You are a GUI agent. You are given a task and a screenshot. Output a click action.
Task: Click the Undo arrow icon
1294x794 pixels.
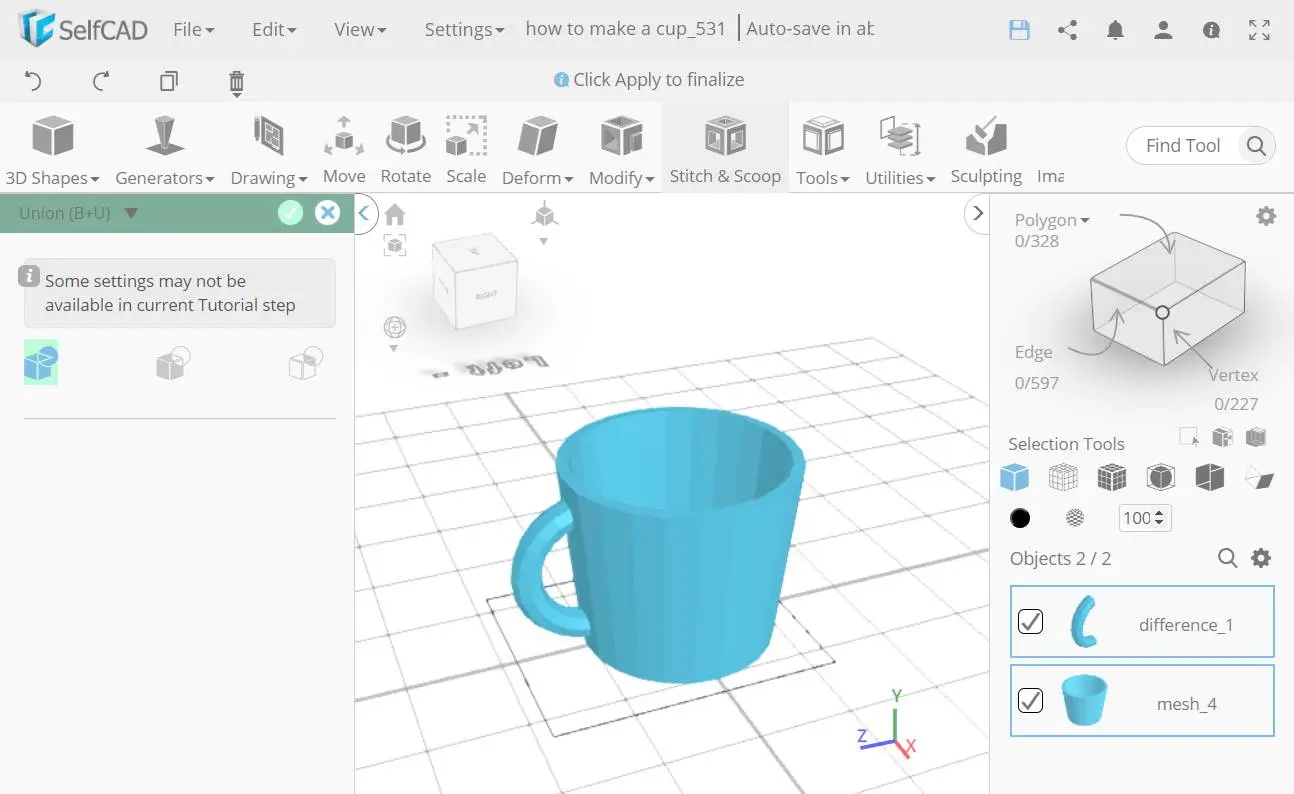[33, 81]
